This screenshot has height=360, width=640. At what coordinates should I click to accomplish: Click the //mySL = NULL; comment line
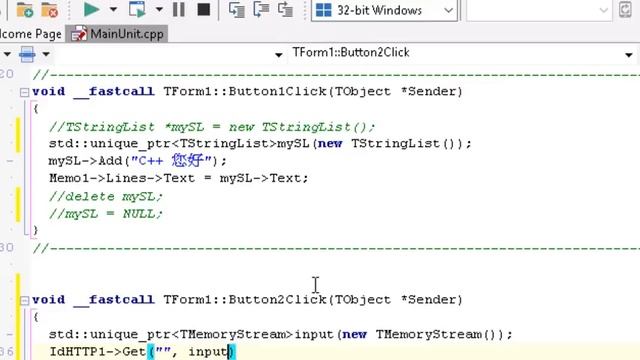(105, 213)
